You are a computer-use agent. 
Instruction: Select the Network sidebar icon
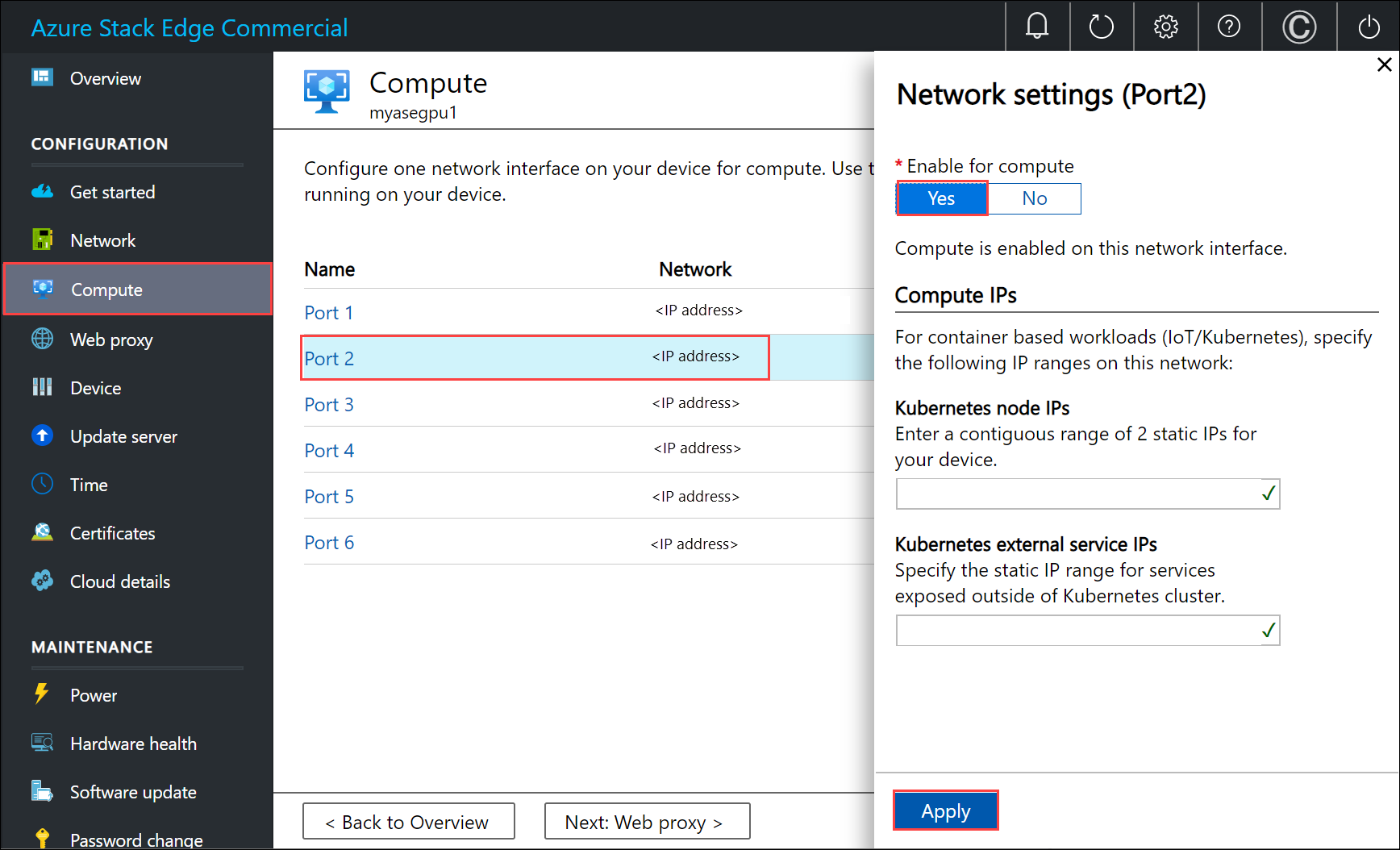pyautogui.click(x=42, y=240)
